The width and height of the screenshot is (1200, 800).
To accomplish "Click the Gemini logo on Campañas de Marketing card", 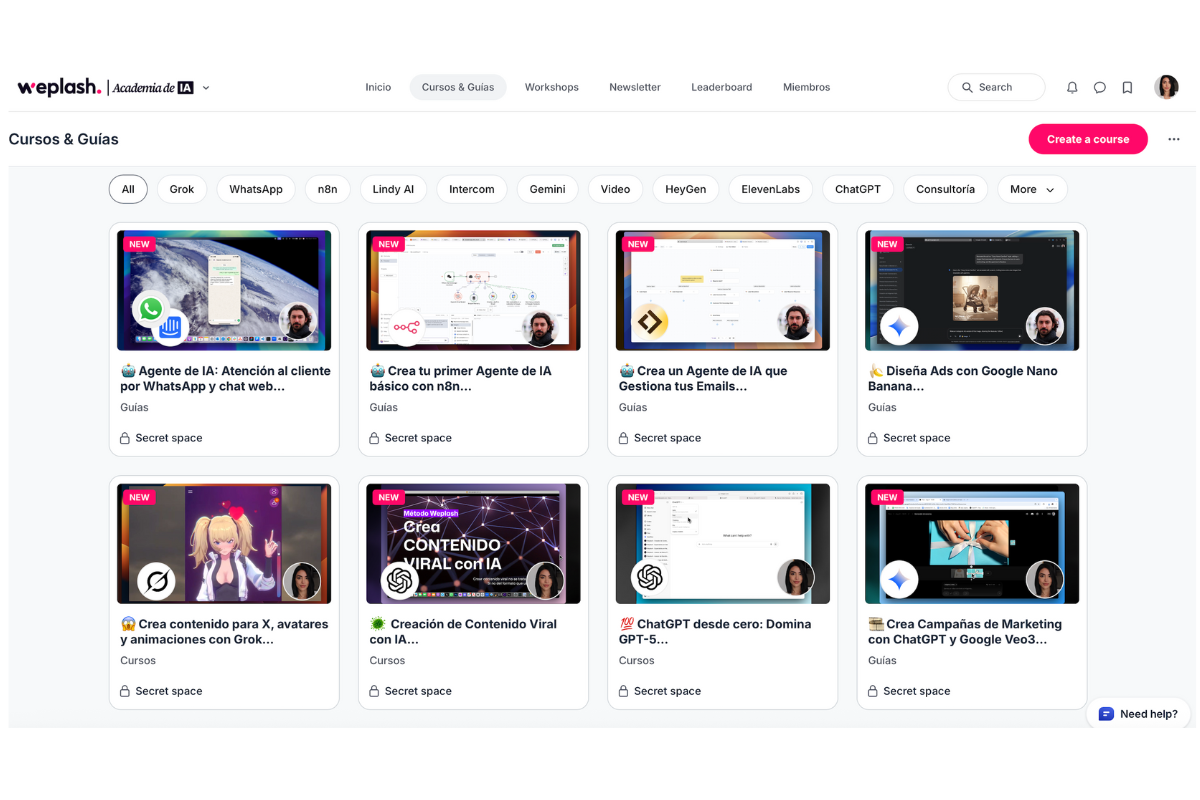I will point(899,579).
